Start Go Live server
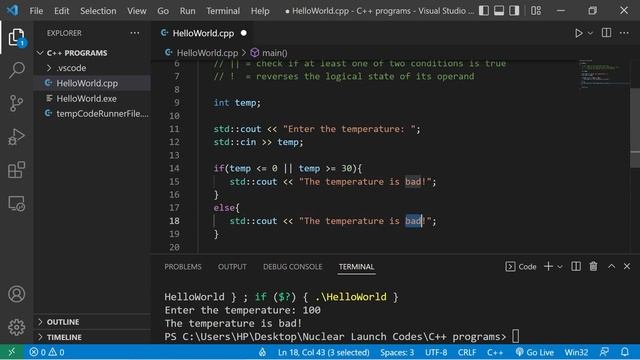The image size is (640, 360). 534,352
